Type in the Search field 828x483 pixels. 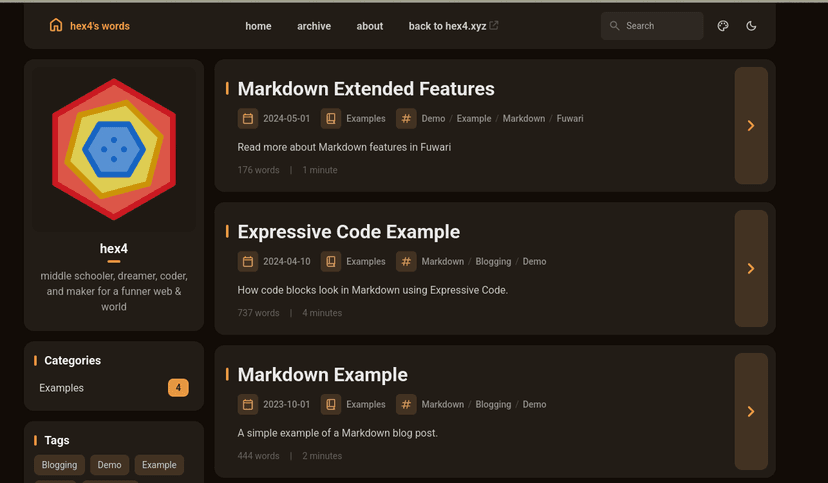pyautogui.click(x=660, y=26)
